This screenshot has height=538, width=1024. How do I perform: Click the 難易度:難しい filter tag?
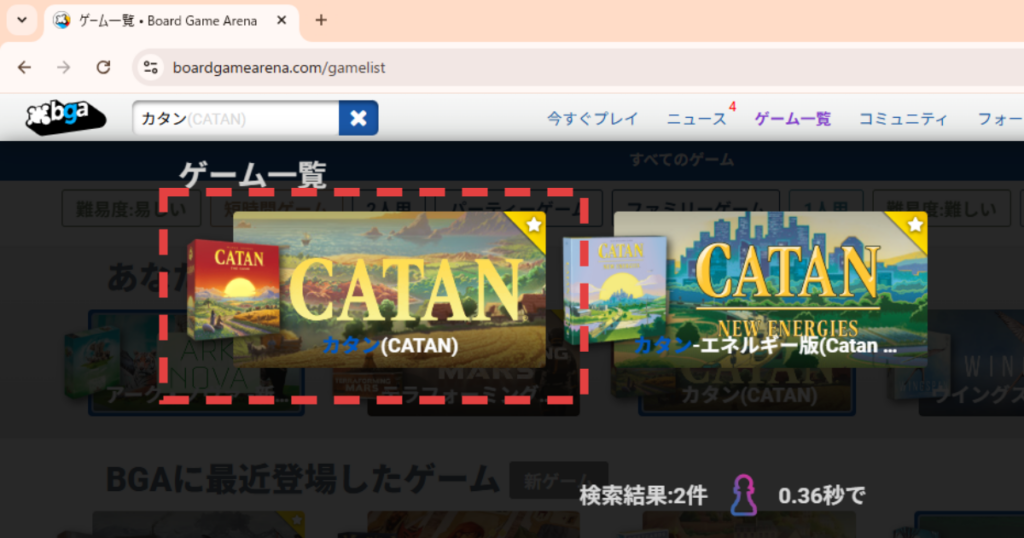point(940,210)
